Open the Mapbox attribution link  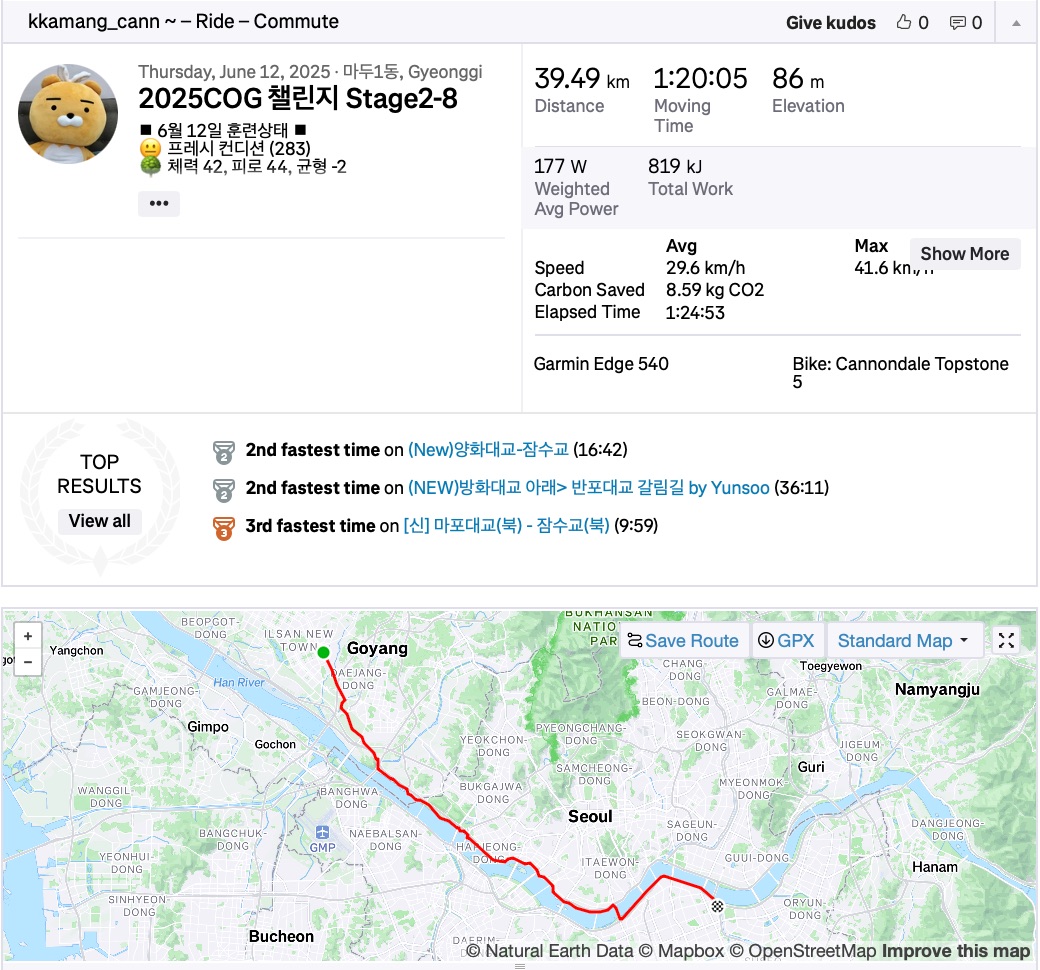click(681, 951)
